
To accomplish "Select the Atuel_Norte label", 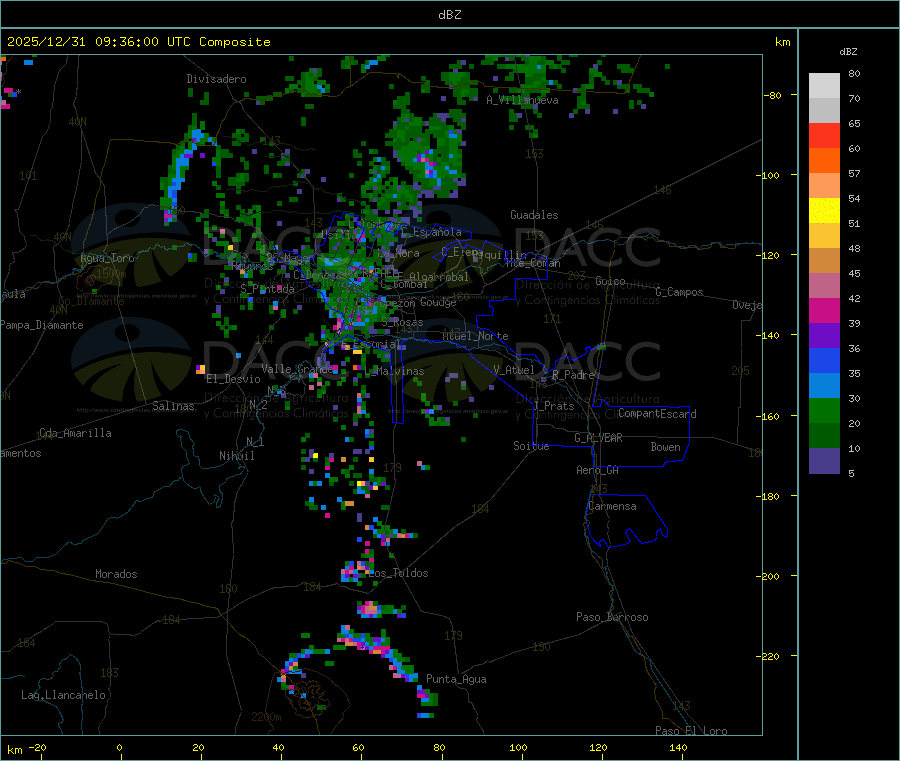I will click(475, 336).
